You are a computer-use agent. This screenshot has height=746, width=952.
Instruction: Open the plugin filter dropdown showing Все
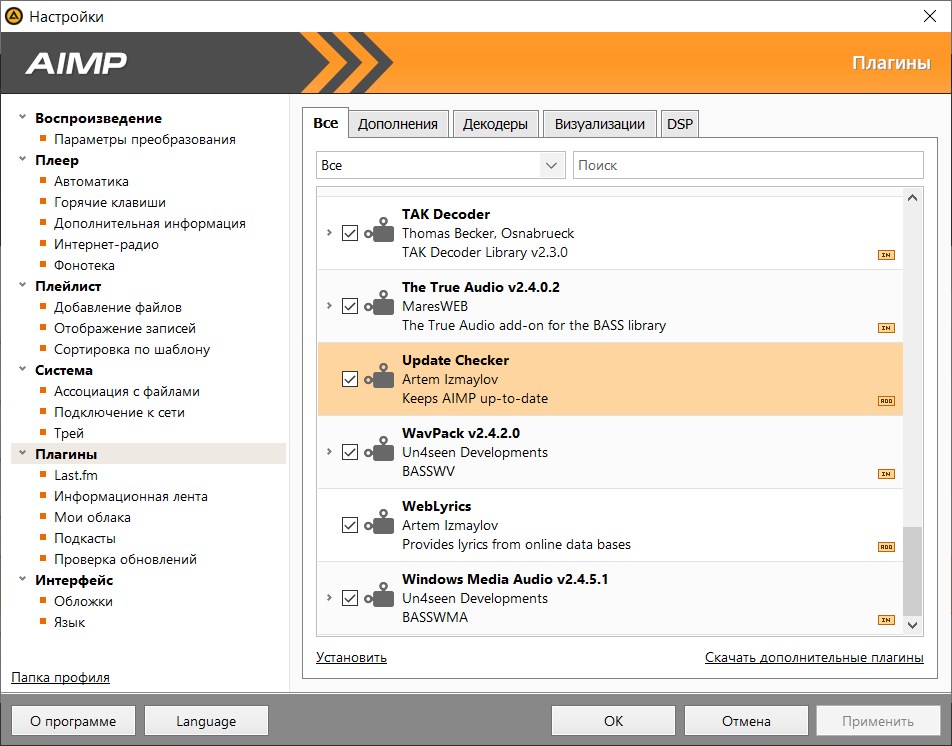[x=440, y=165]
